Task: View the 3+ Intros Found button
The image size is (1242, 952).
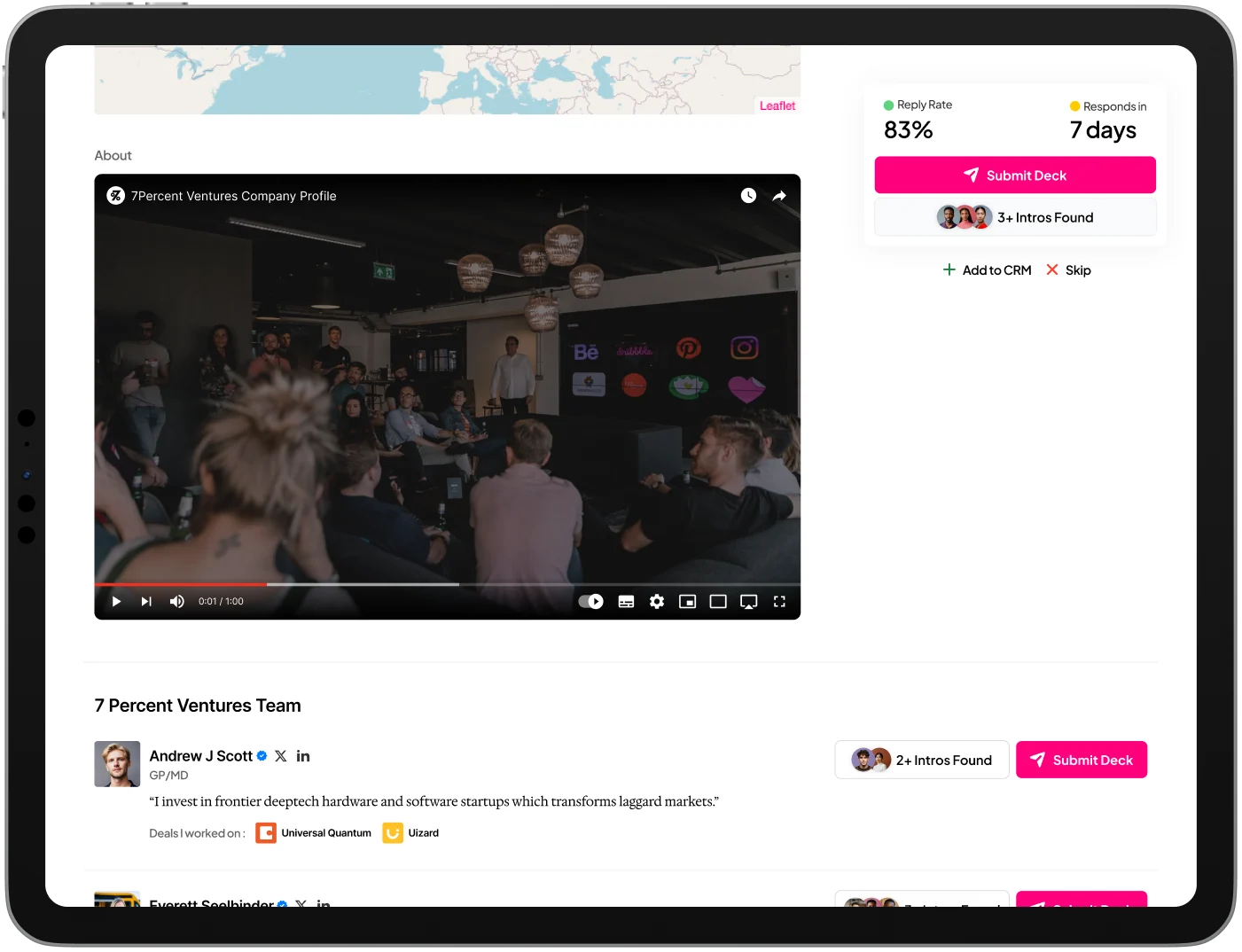Action: click(1015, 217)
